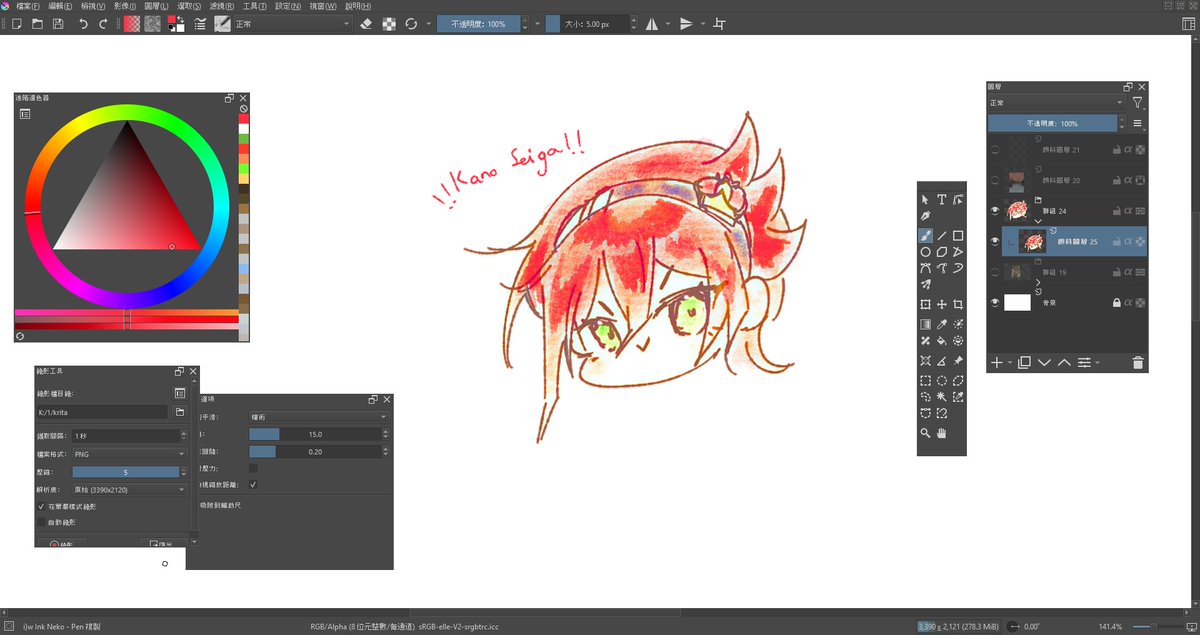Open resolution dropdown 原始 (3390x2120)
The height and width of the screenshot is (635, 1200).
coord(129,489)
